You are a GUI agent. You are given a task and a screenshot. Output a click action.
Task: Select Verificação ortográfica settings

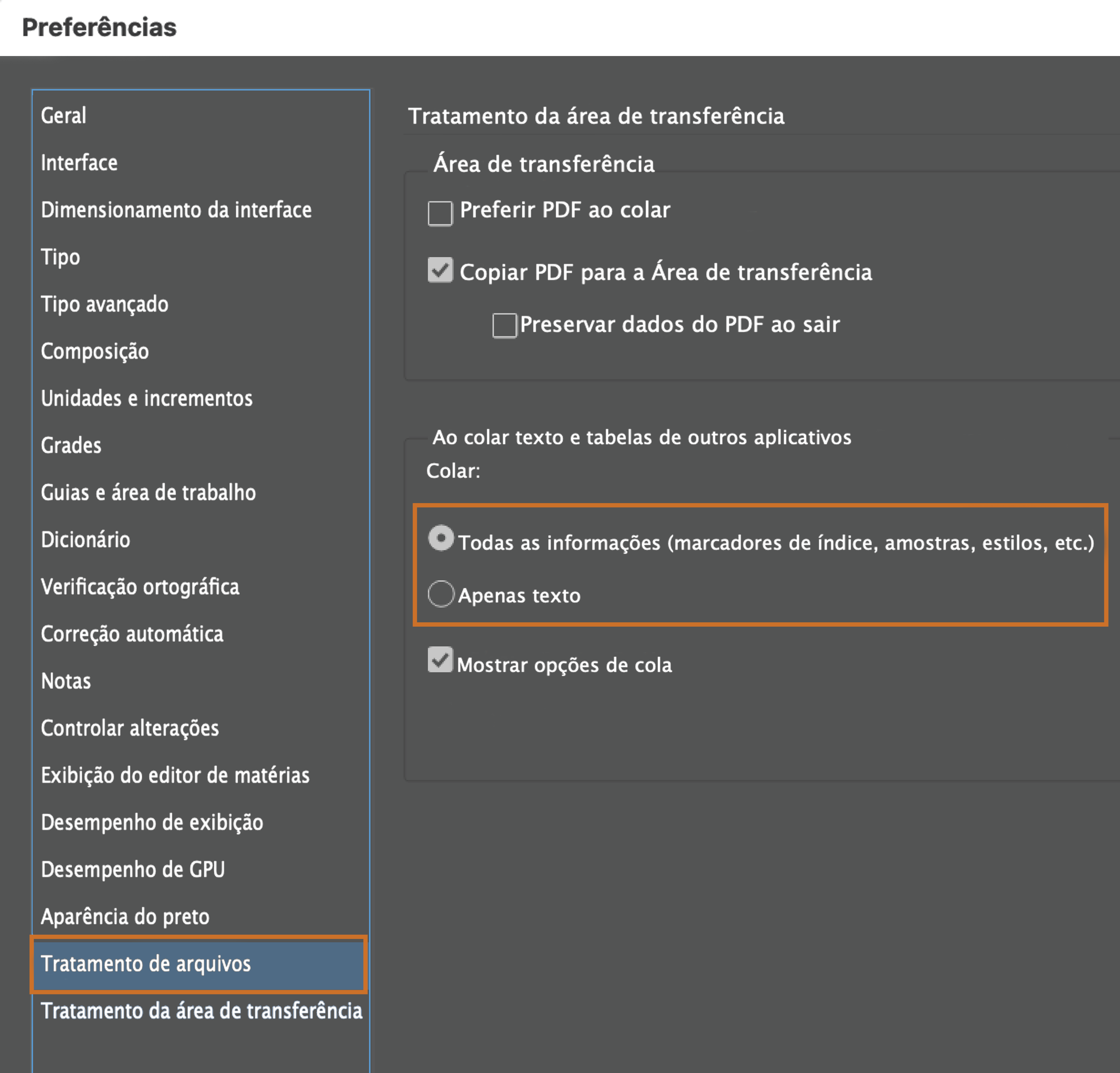pos(140,586)
